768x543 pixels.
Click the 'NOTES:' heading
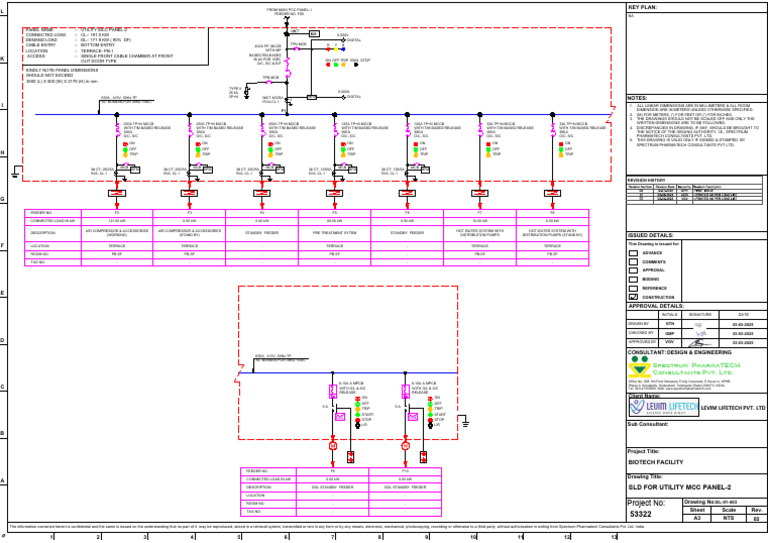pos(637,98)
